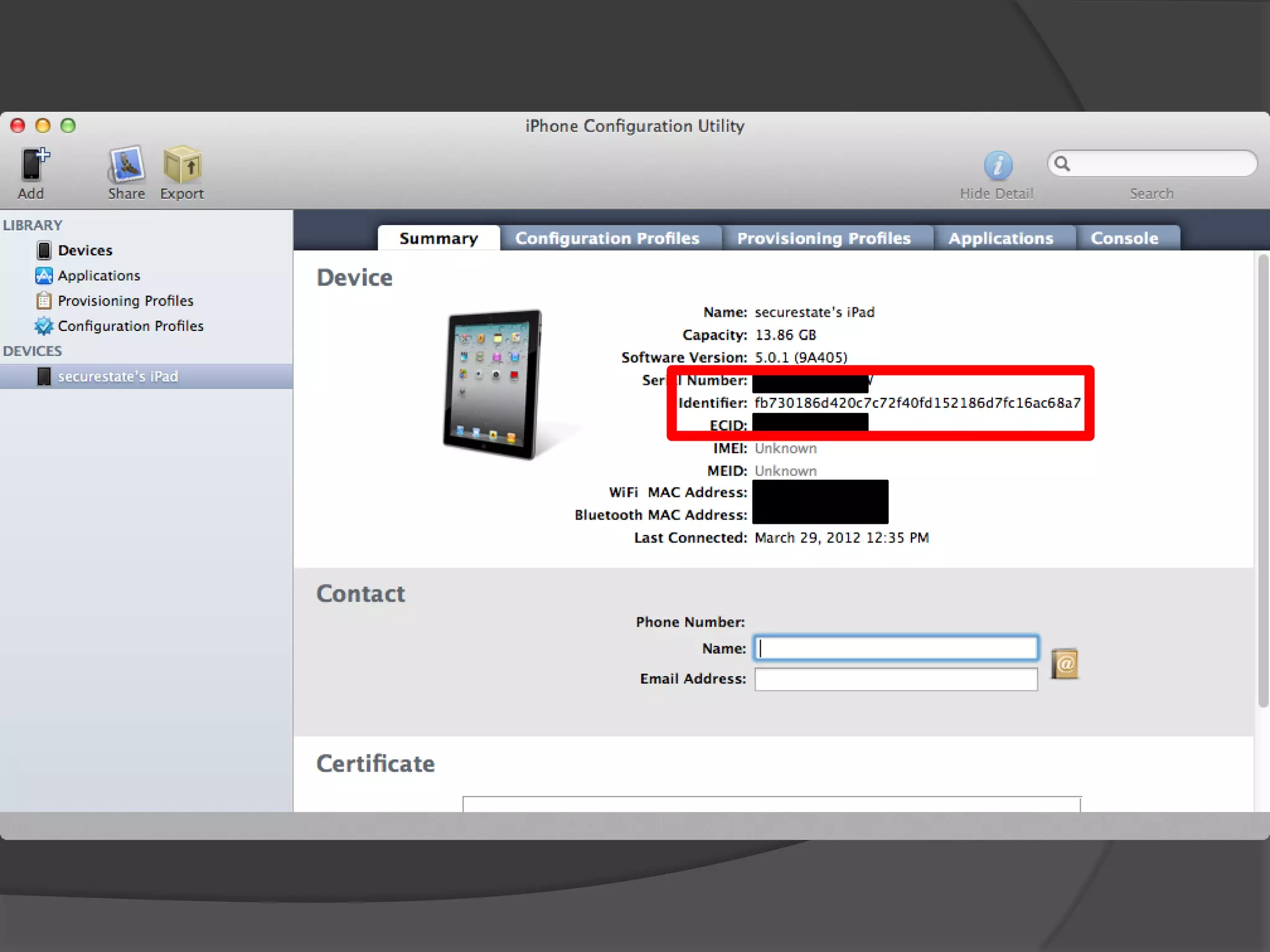Switch to the Console tab
Image resolution: width=1270 pixels, height=952 pixels.
[1124, 239]
